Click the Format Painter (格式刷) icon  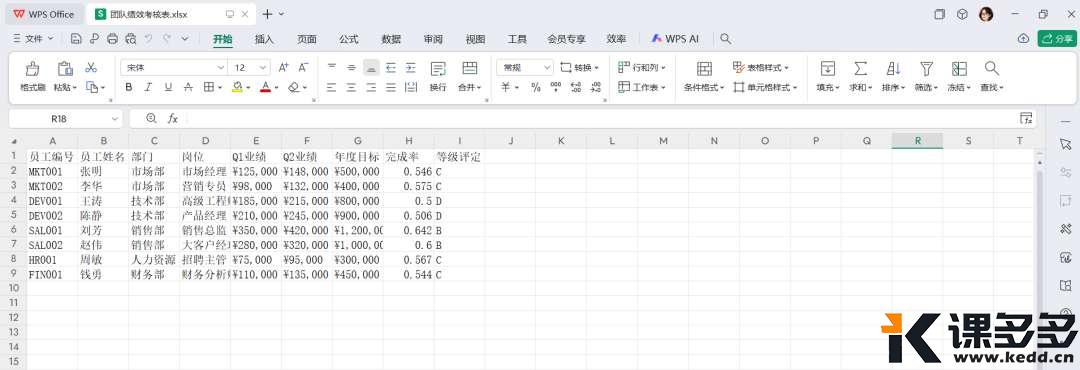coord(32,68)
